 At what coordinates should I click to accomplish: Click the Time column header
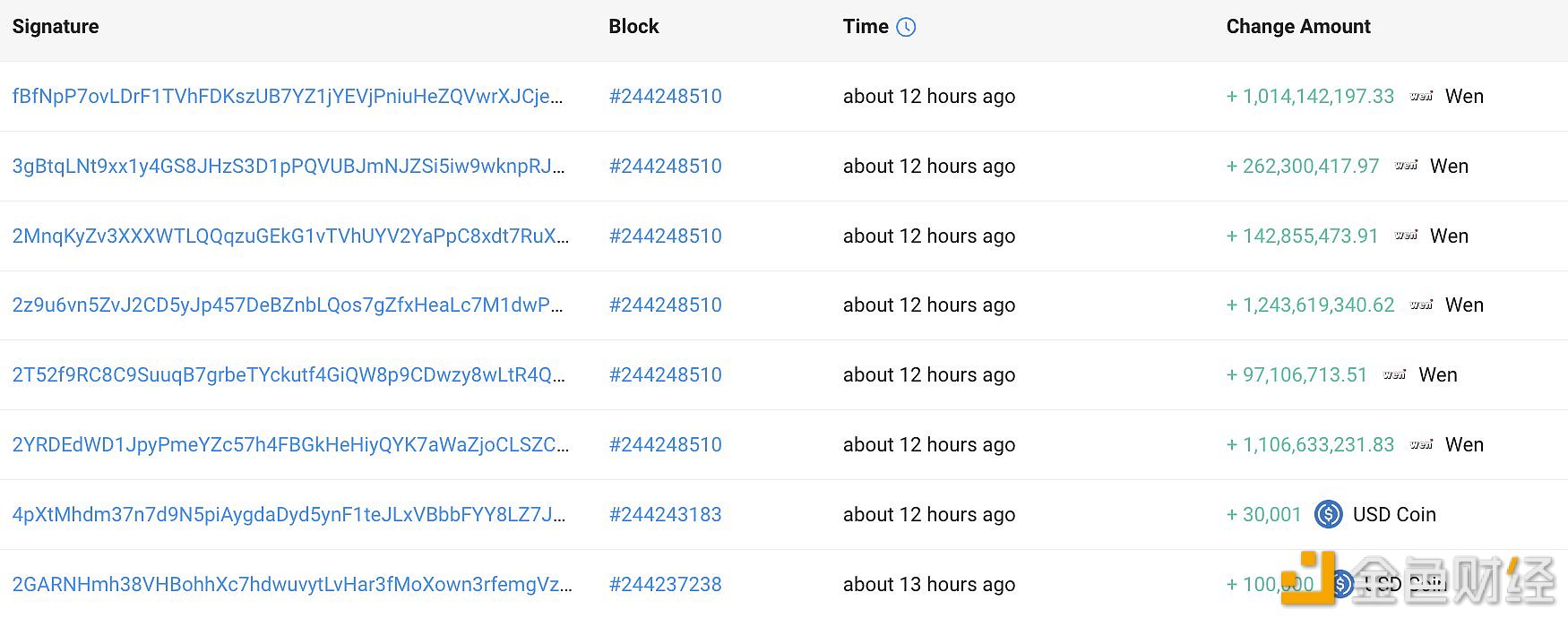(866, 27)
